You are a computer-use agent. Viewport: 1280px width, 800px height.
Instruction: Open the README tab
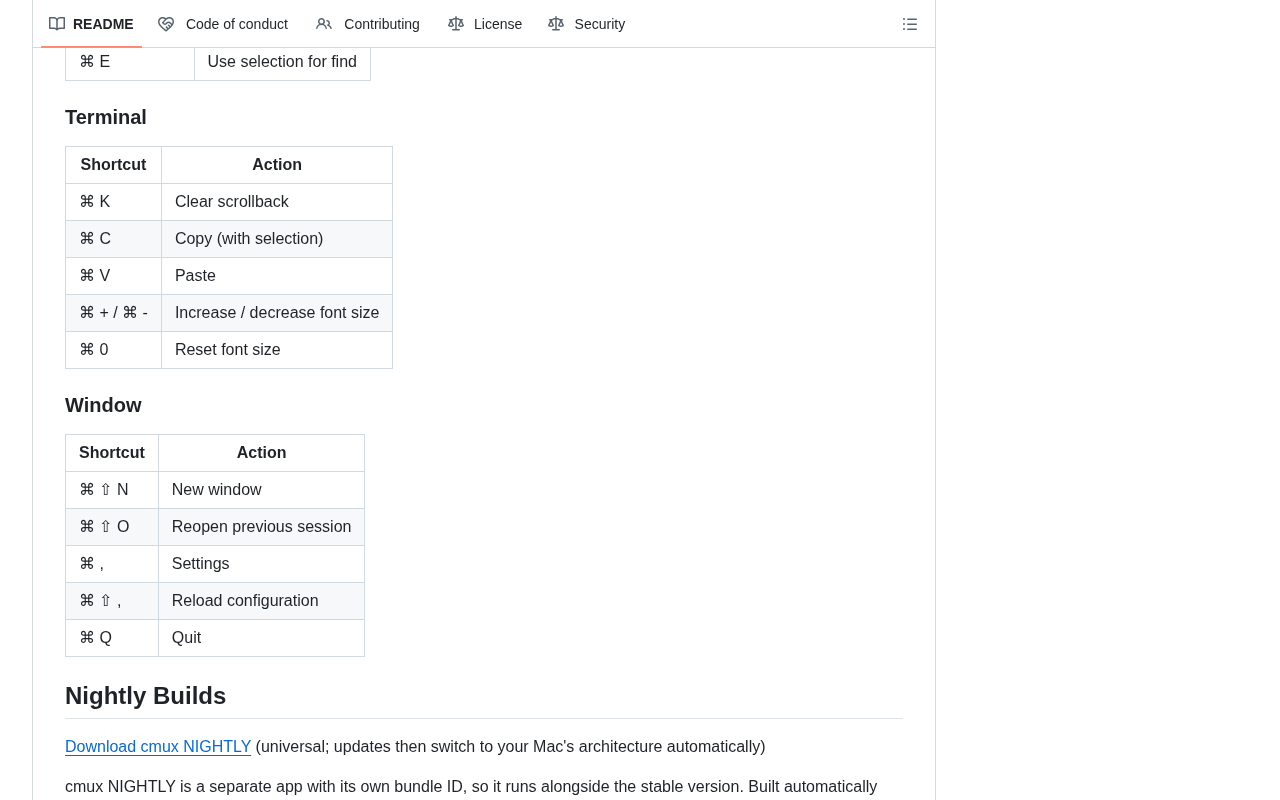point(91,24)
